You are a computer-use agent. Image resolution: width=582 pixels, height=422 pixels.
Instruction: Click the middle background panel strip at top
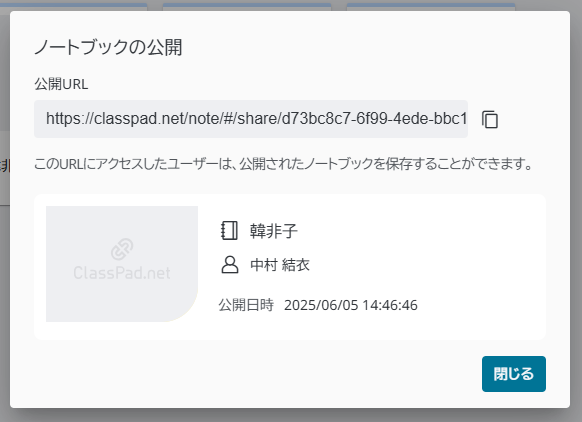click(x=247, y=6)
